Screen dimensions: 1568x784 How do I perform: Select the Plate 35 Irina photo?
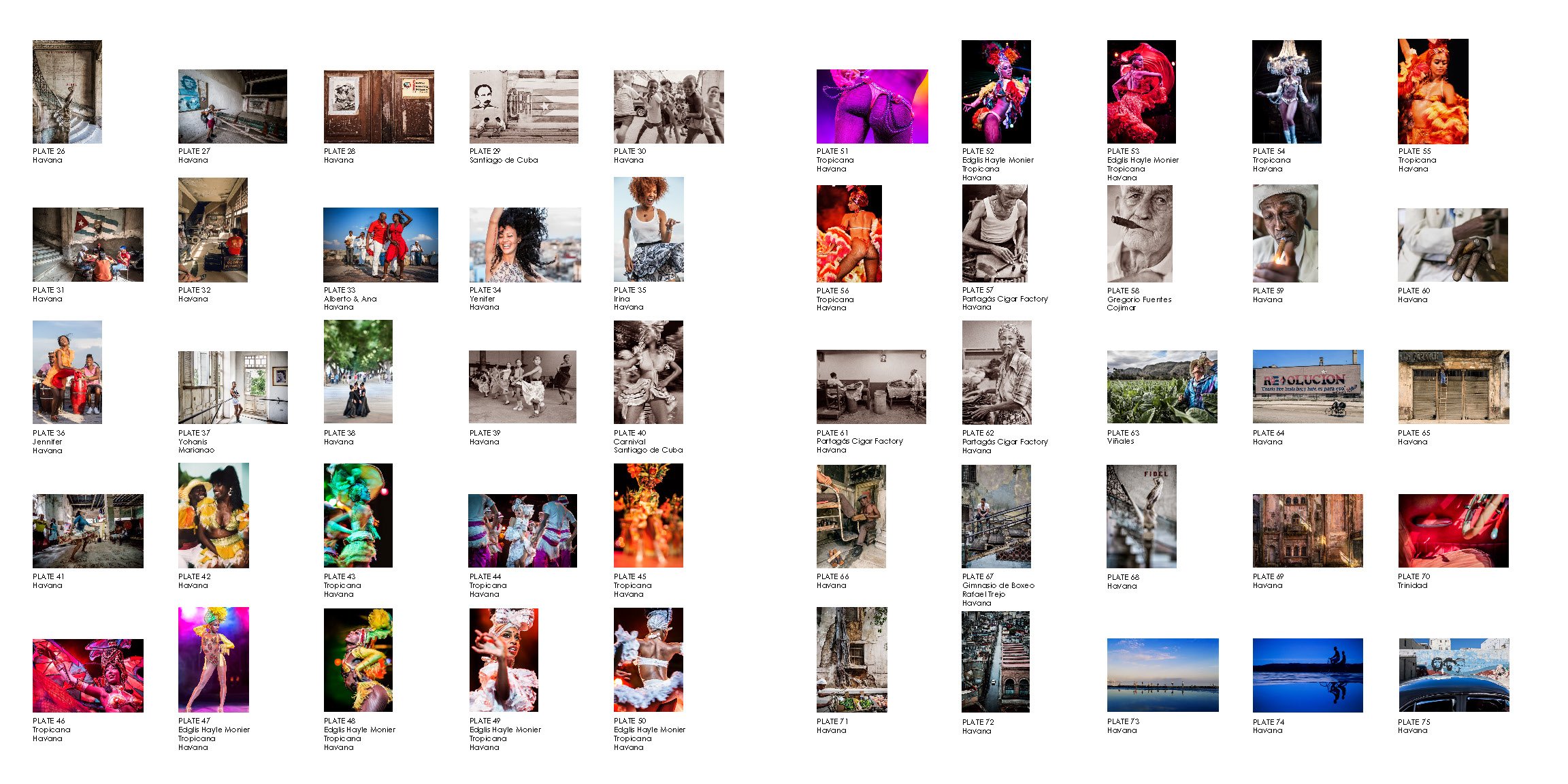(649, 229)
